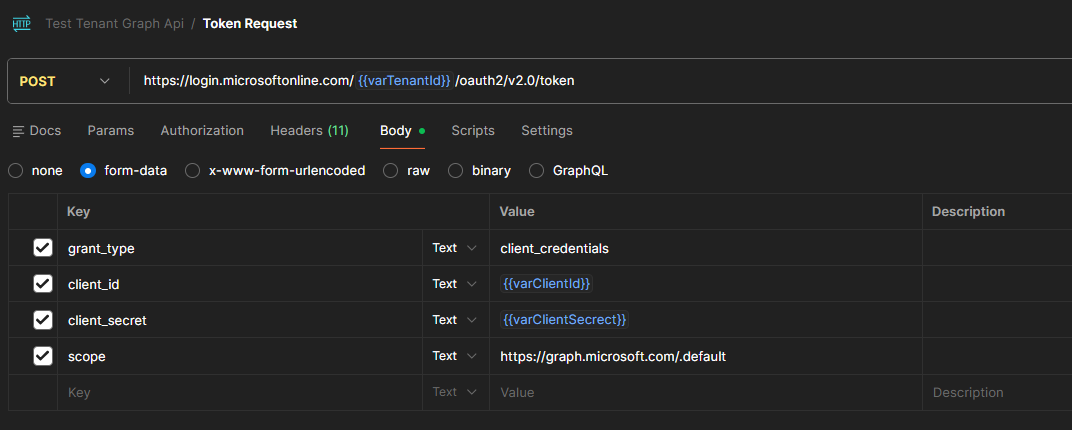Switch to the Authorization tab
Image resolution: width=1072 pixels, height=430 pixels.
coord(202,131)
